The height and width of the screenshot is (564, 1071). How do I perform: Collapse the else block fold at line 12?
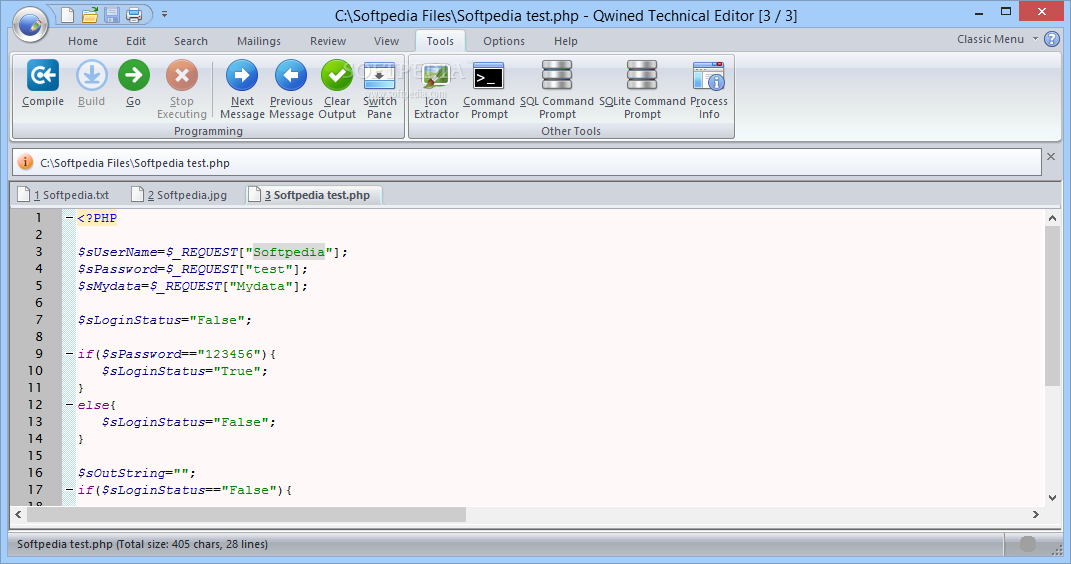pos(69,405)
